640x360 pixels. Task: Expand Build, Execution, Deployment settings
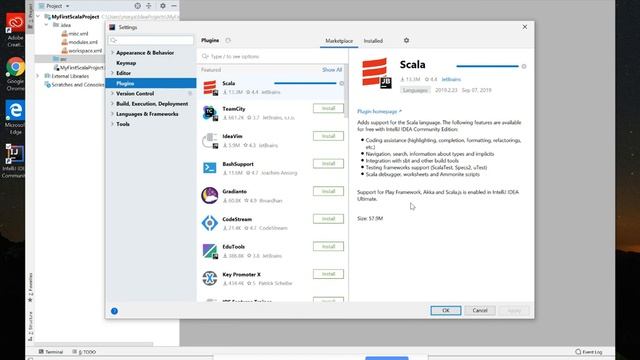pyautogui.click(x=113, y=104)
